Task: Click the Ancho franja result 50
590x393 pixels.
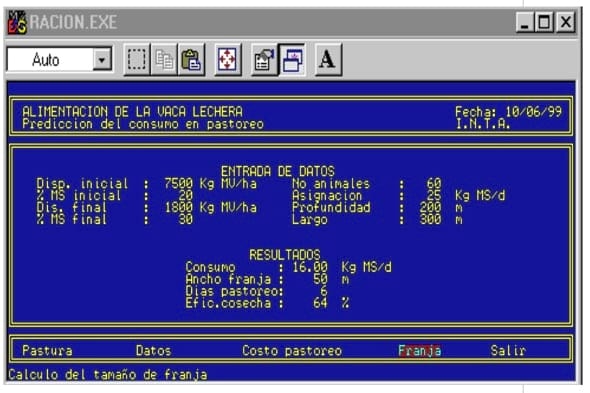Action: [321, 279]
